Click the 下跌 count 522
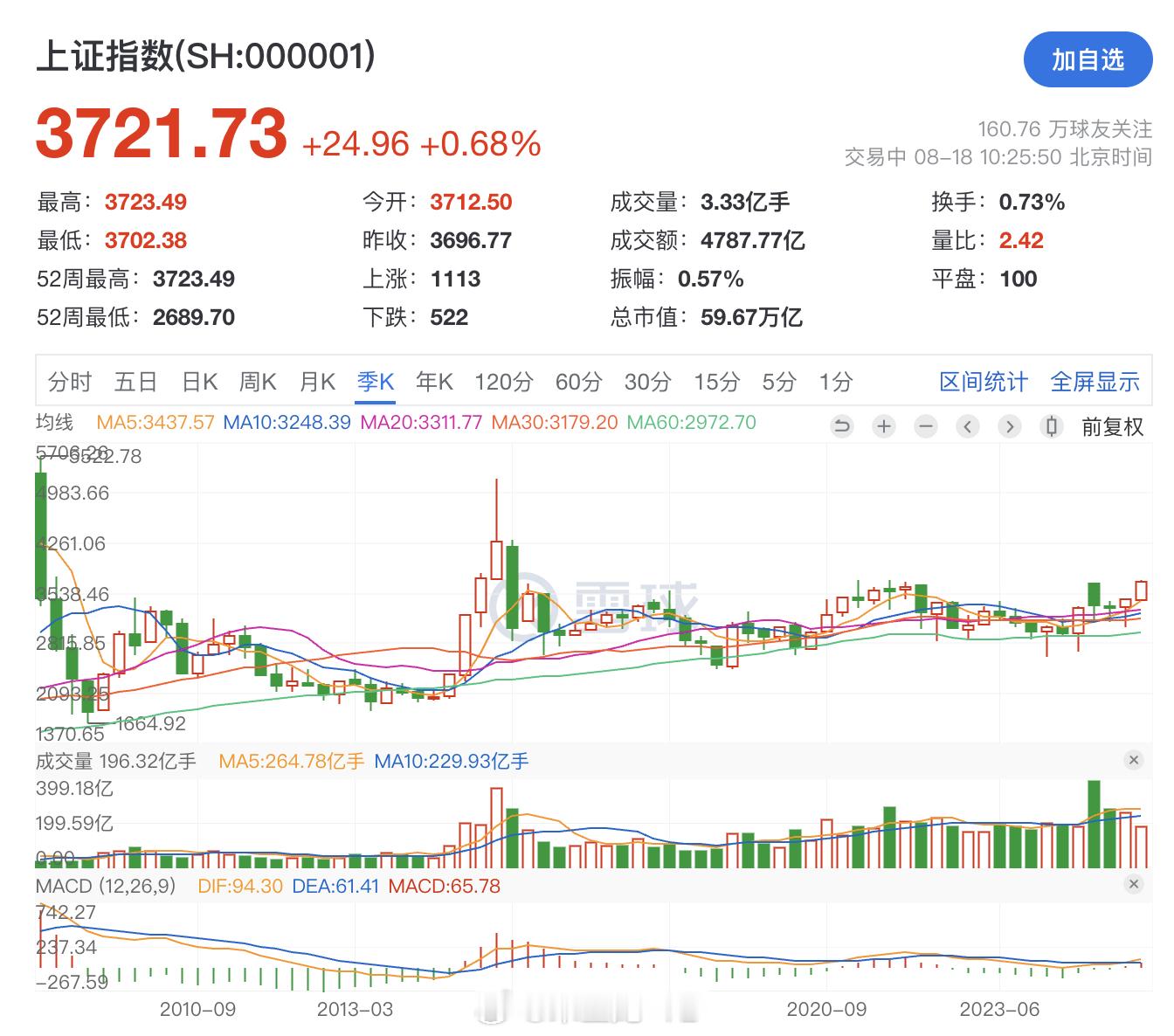This screenshot has width=1174, height=1036. (x=449, y=318)
